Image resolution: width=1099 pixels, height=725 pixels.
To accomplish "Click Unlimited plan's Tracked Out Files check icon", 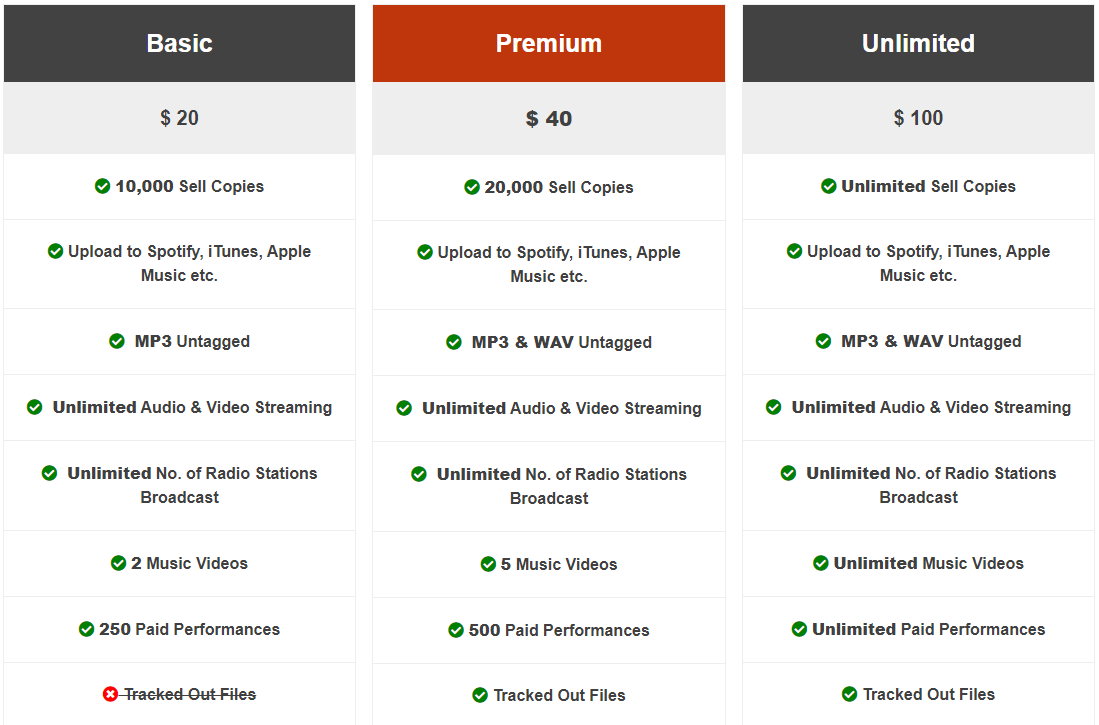I will (849, 694).
